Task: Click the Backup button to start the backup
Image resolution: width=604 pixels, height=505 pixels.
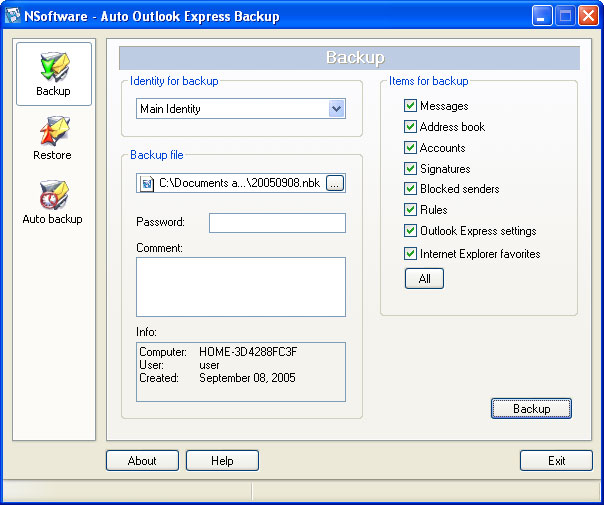Action: tap(531, 408)
